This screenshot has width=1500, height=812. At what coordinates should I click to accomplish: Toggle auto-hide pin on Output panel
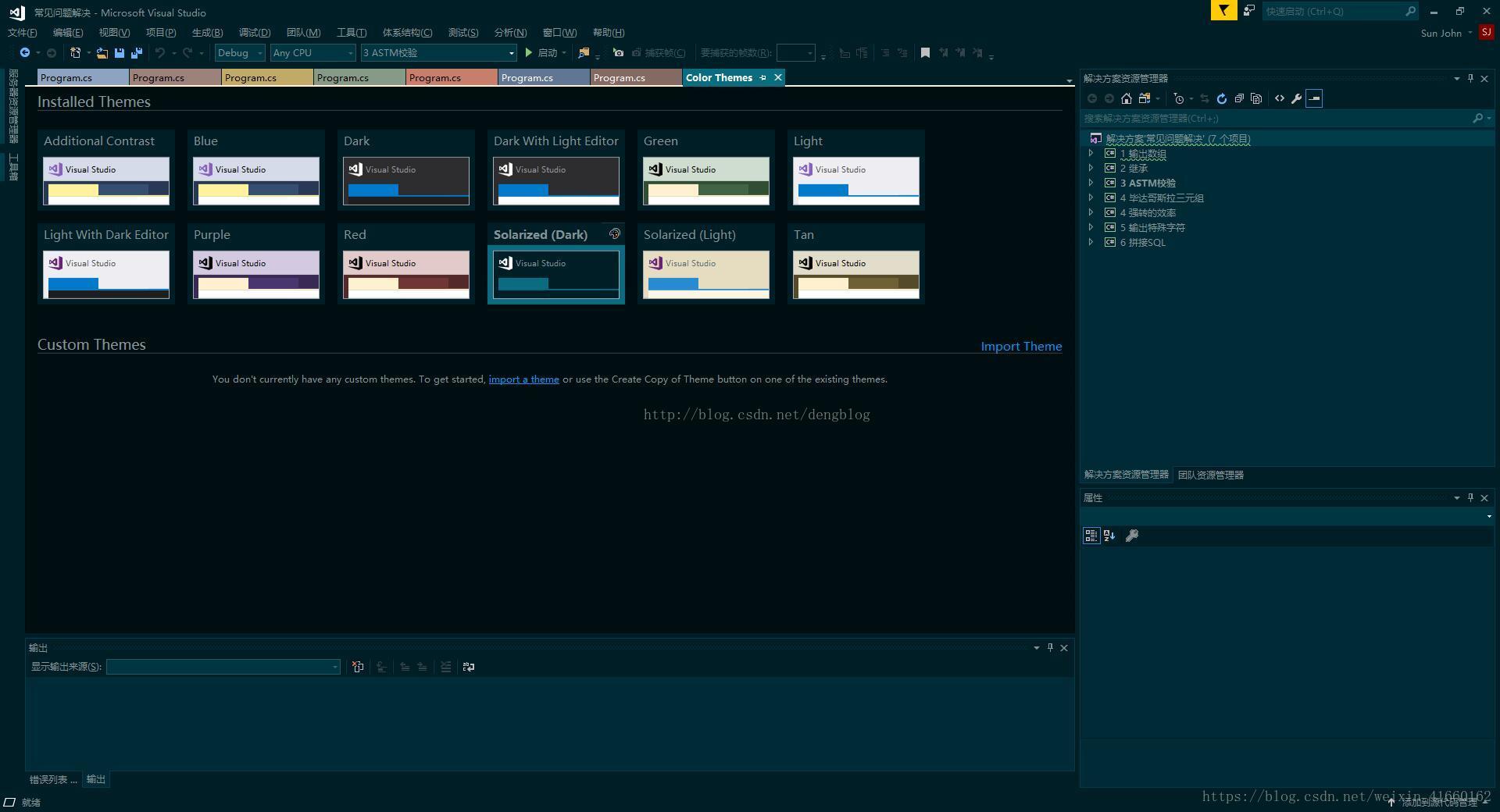click(x=1050, y=647)
